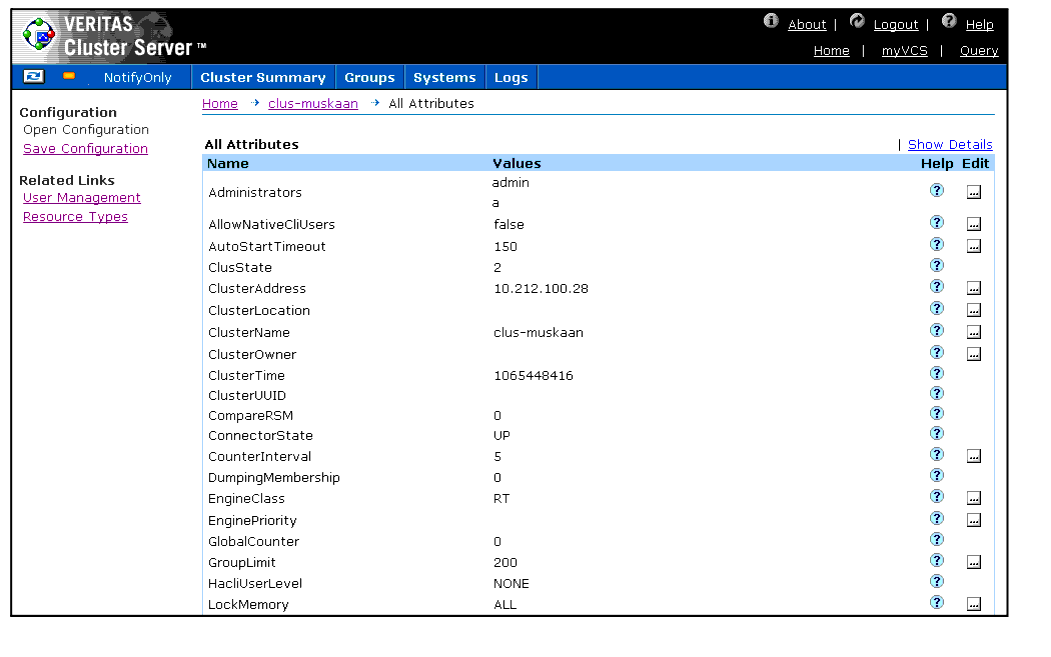Image resolution: width=1051 pixels, height=657 pixels.
Task: Click the Logout link in header
Action: tap(895, 25)
